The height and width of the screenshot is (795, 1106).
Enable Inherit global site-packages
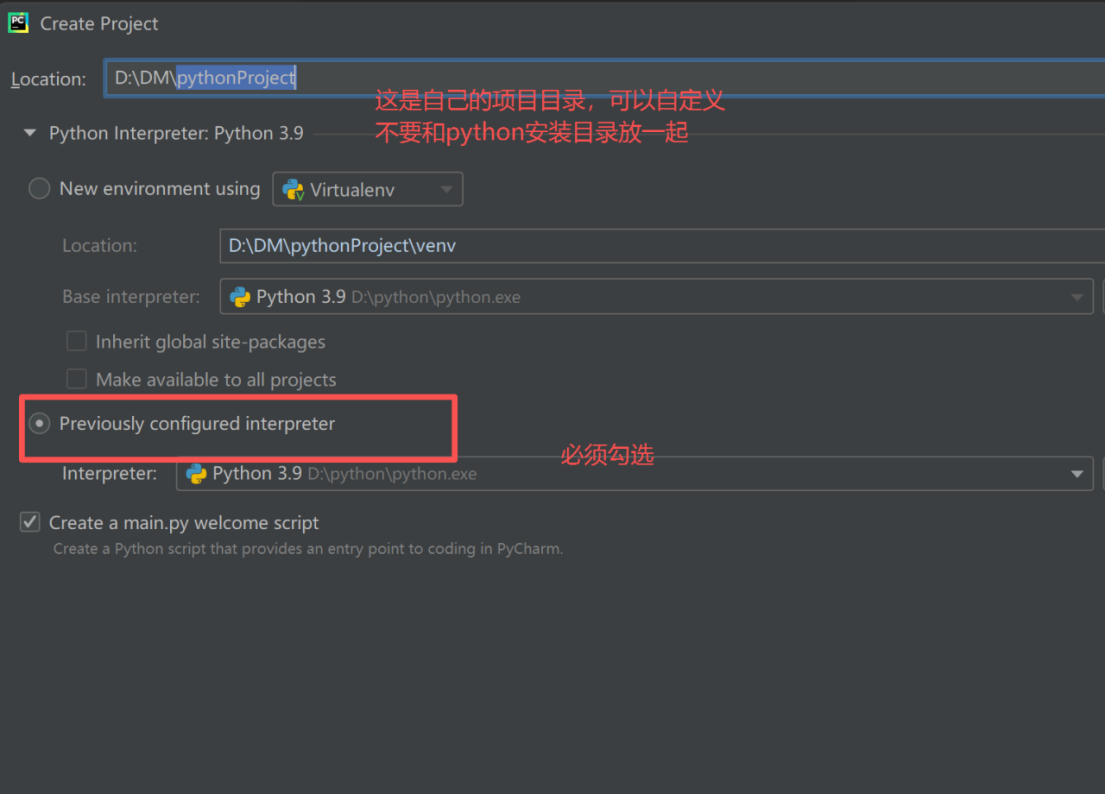pyautogui.click(x=76, y=341)
